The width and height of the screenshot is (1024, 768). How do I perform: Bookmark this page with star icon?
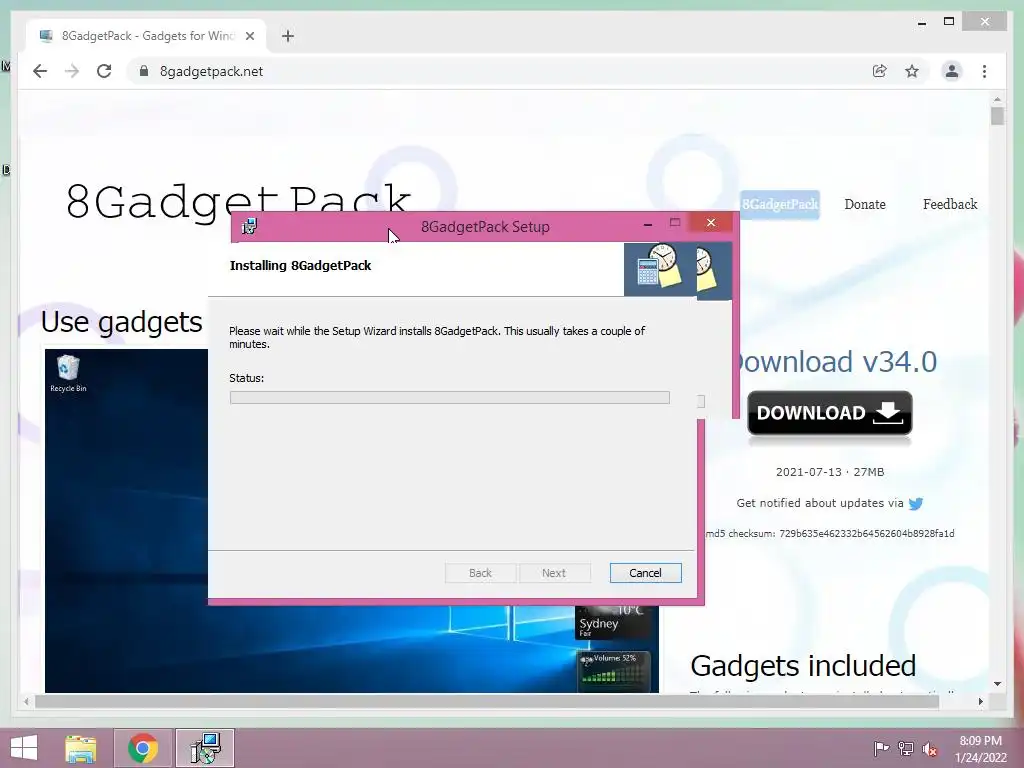click(x=912, y=71)
